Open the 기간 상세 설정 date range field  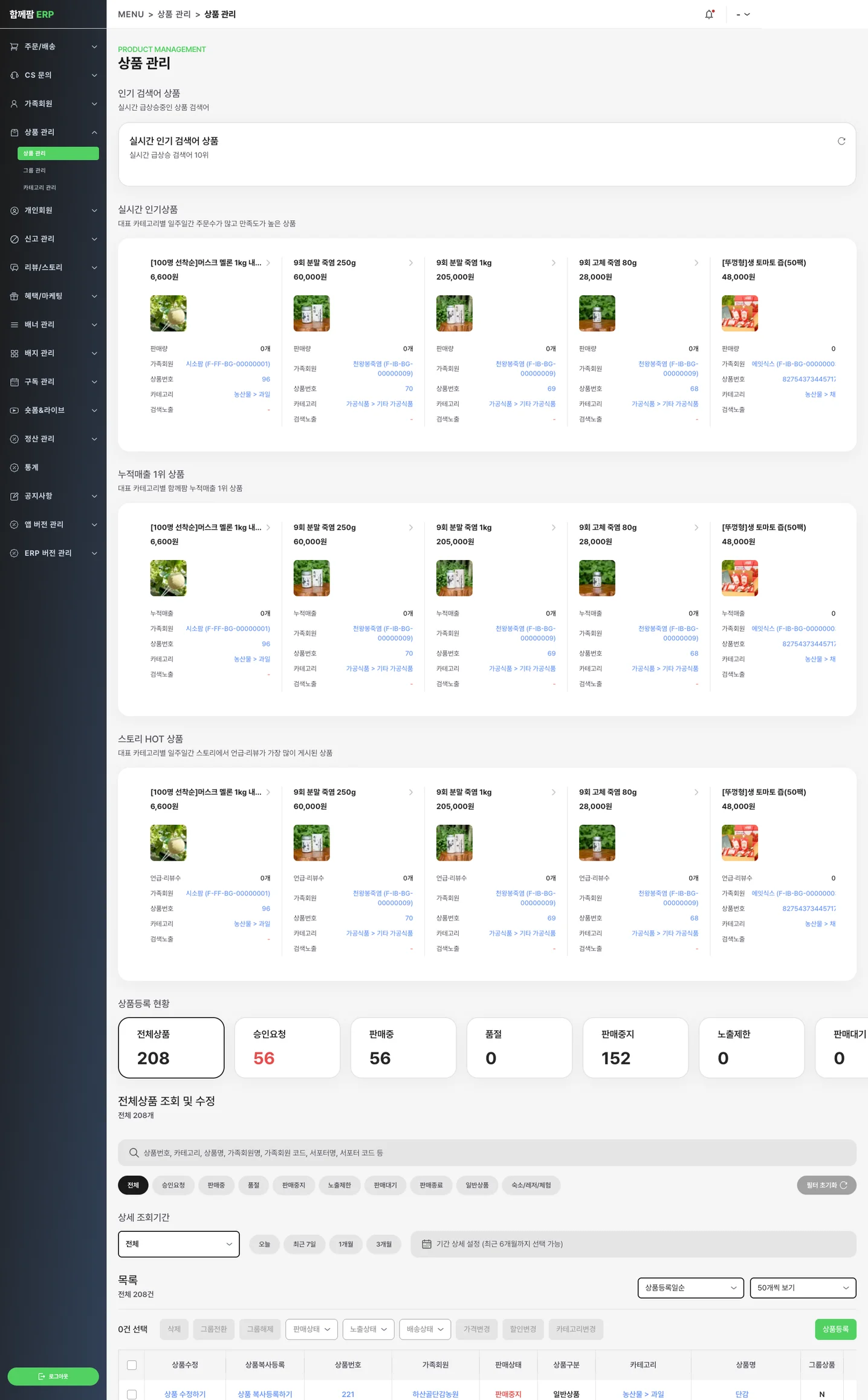(x=633, y=1244)
